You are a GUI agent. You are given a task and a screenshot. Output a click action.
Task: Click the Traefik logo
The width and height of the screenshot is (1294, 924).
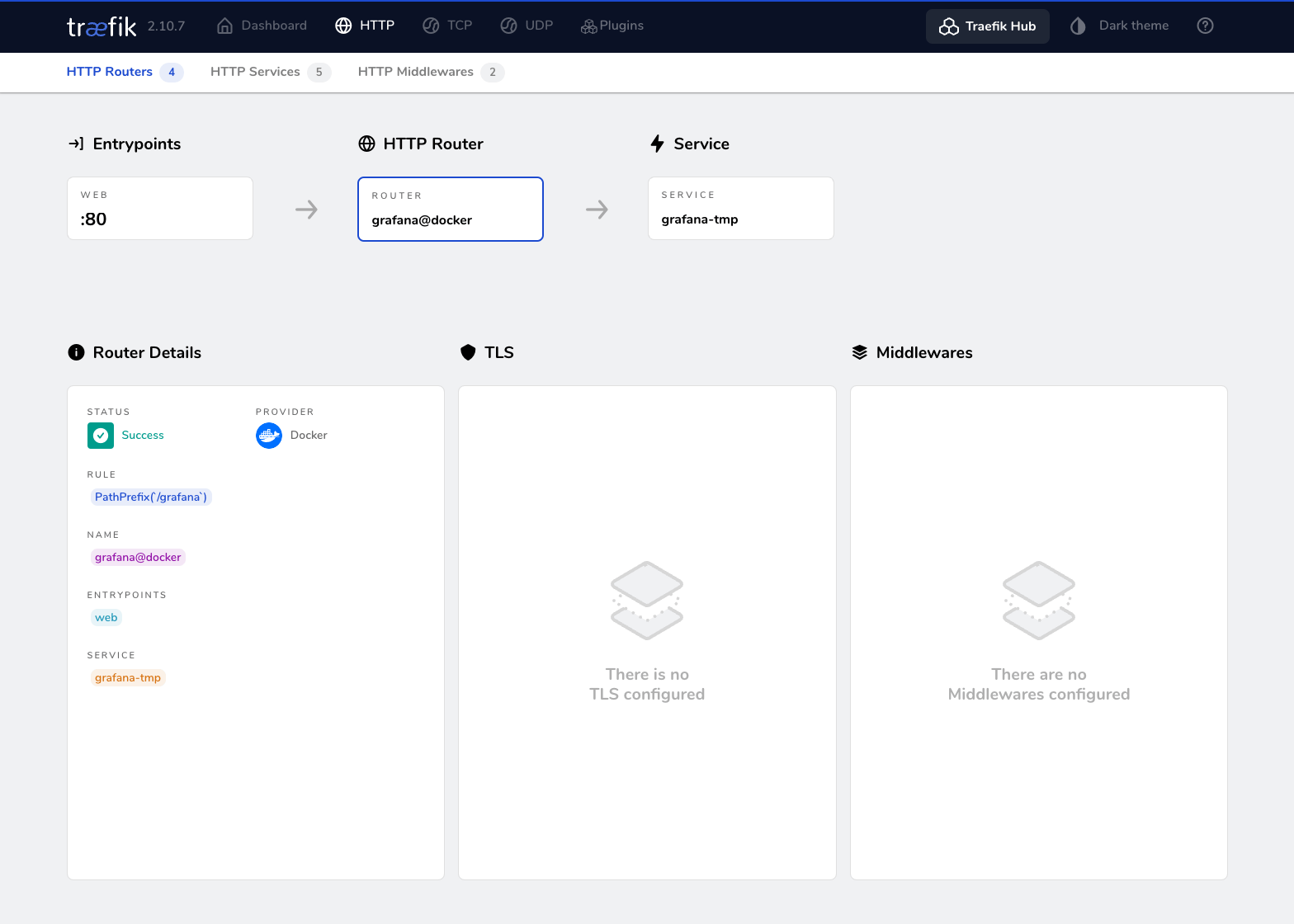102,26
